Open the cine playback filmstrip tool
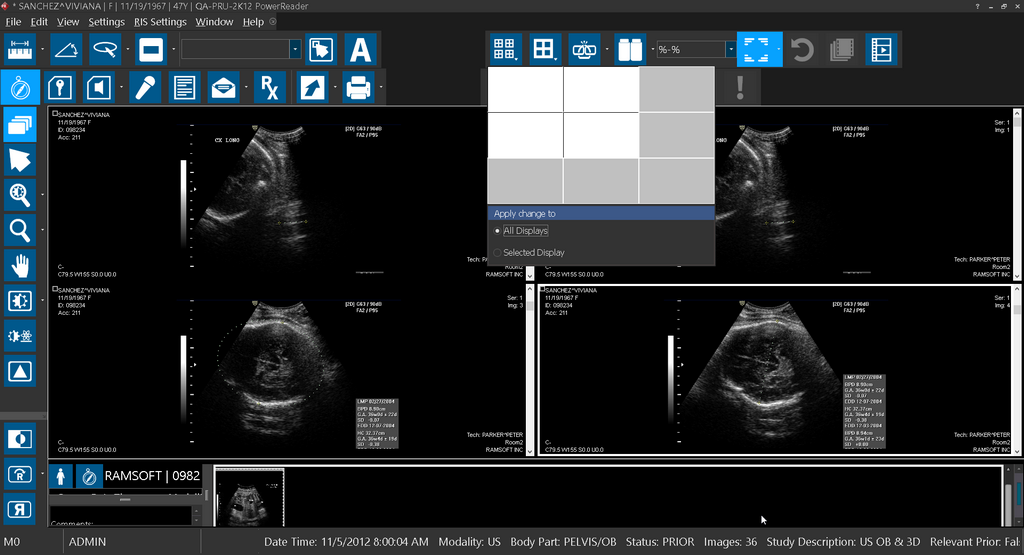Screen dimensions: 1024x555 point(881,49)
